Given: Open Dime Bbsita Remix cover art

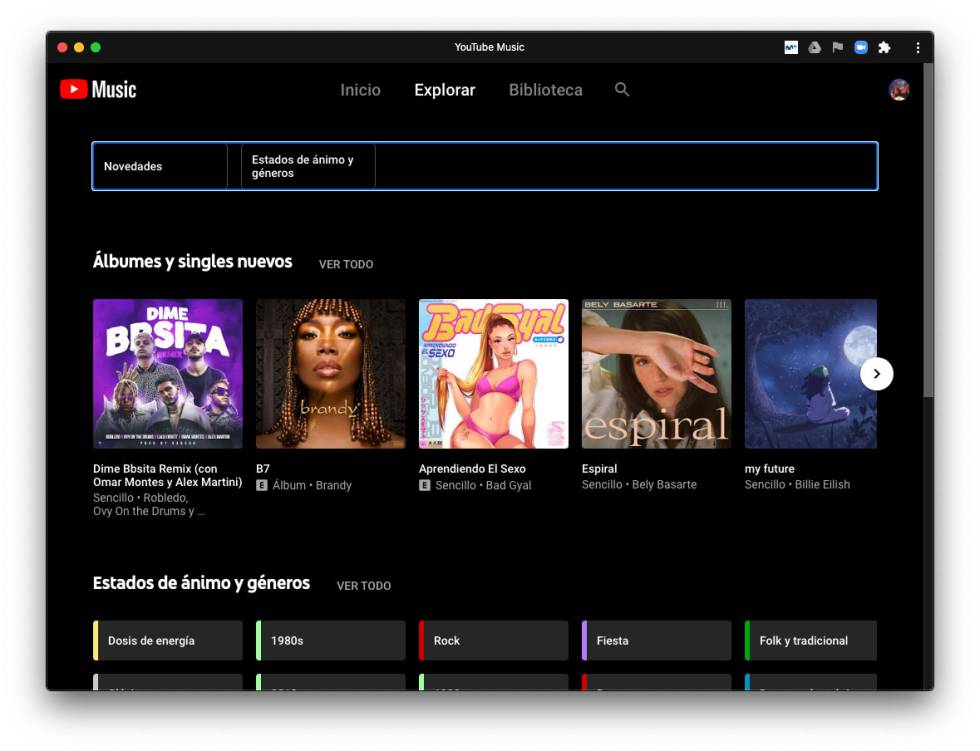Looking at the screenshot, I should coord(168,374).
